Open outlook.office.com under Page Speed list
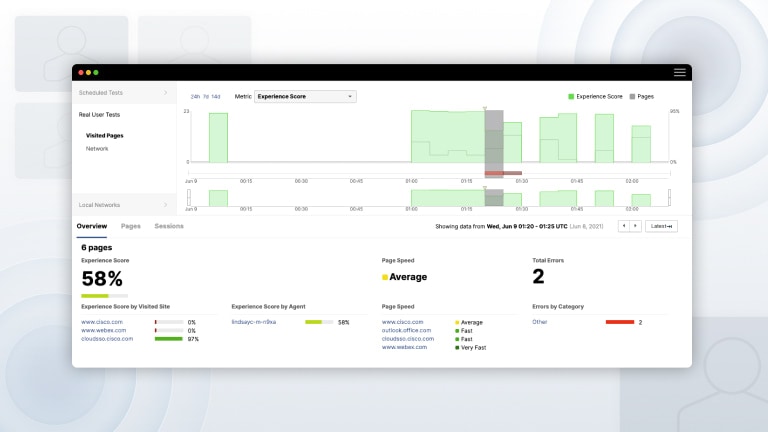The image size is (768, 432). (x=407, y=330)
